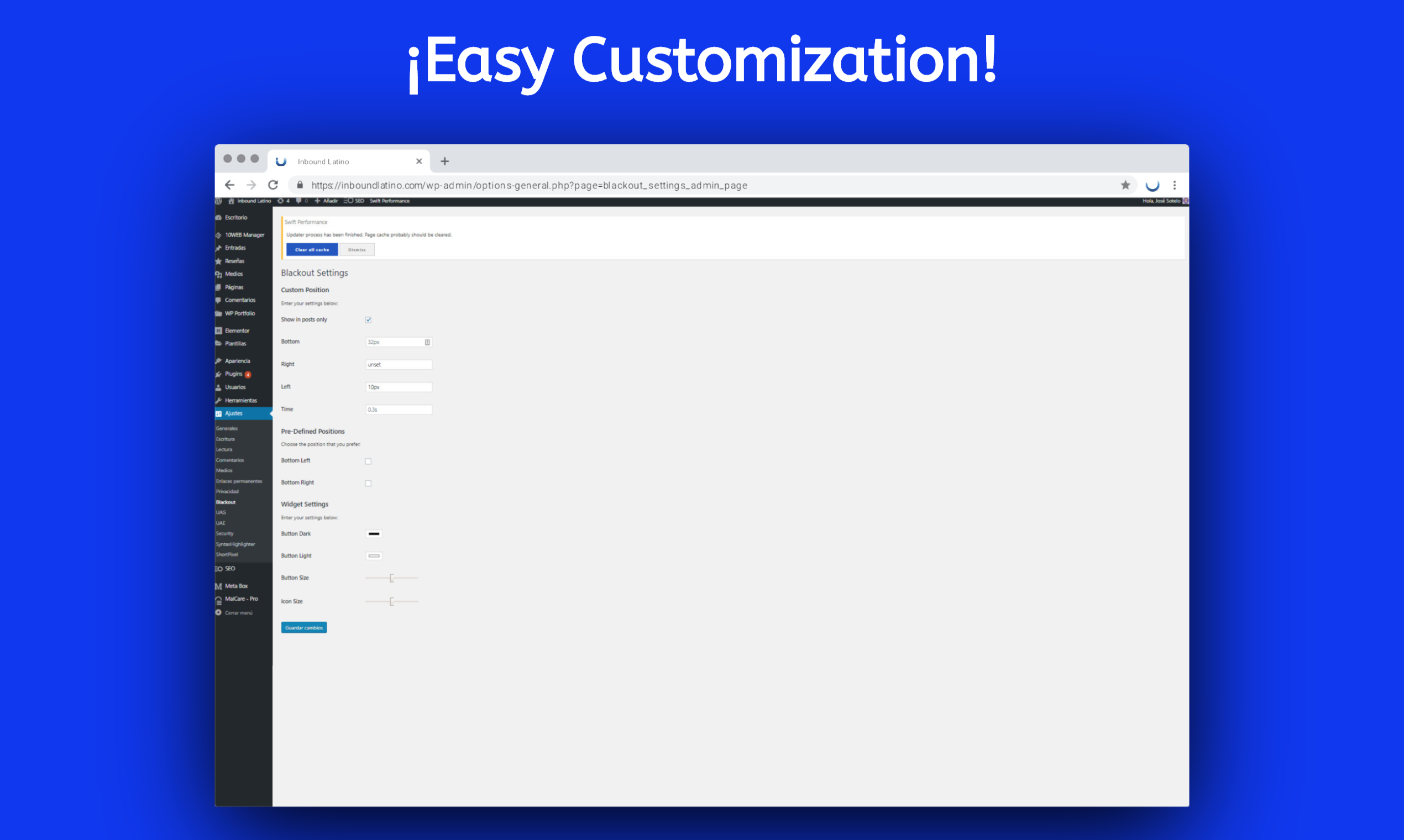This screenshot has height=840, width=1404.
Task: Bookmark the page with the star icon
Action: (1125, 185)
